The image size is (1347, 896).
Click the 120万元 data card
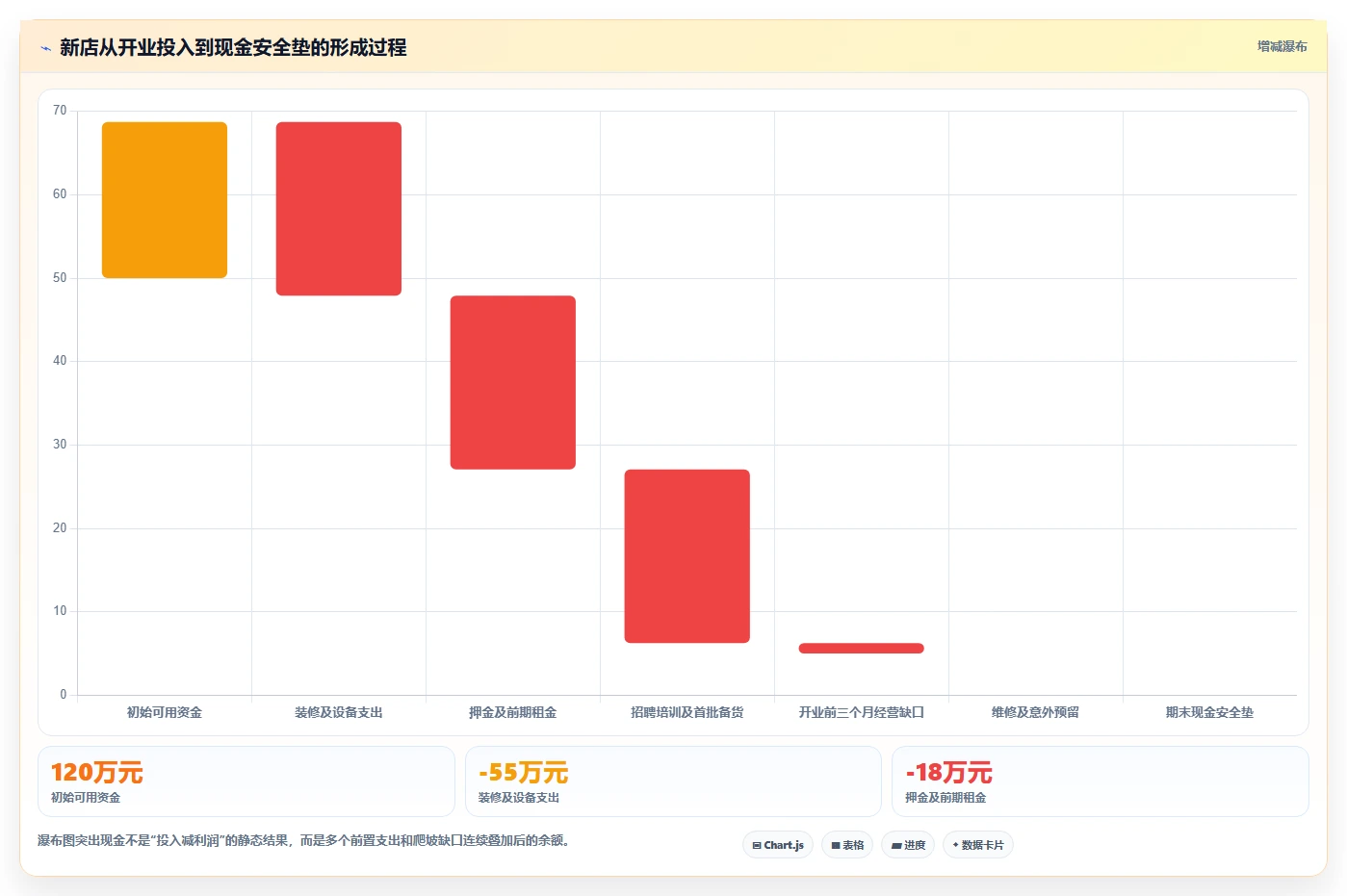[246, 781]
